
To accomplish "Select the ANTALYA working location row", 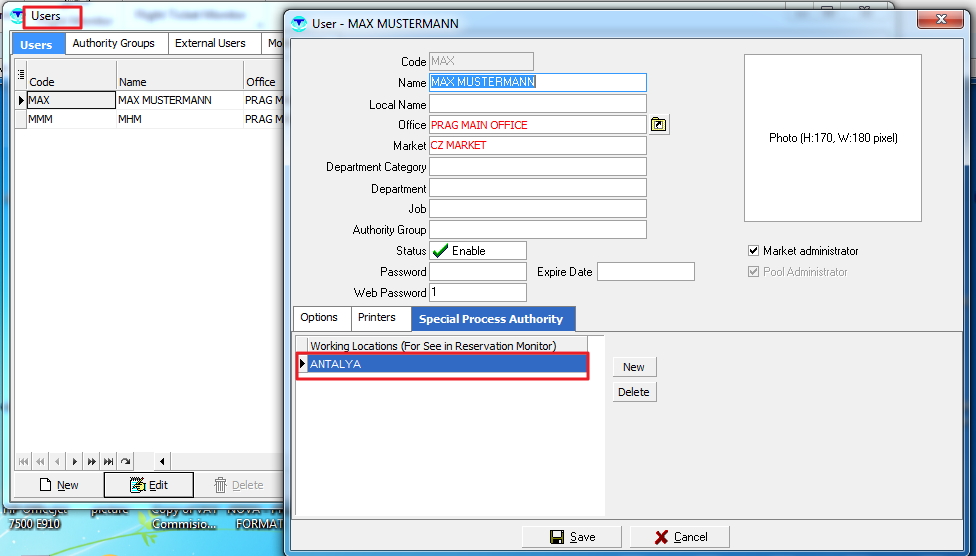I will (x=445, y=365).
